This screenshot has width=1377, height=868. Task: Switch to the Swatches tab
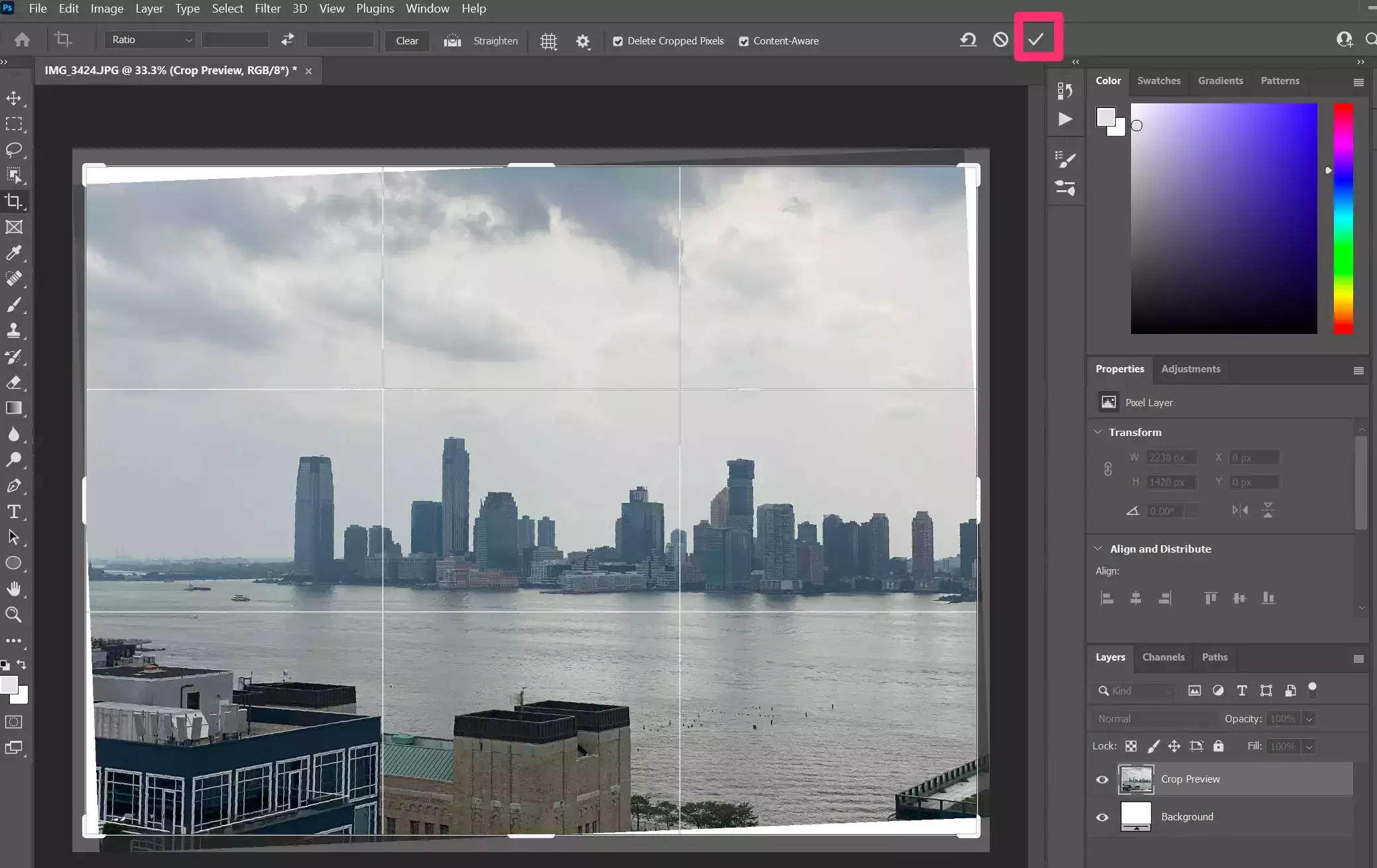point(1159,80)
